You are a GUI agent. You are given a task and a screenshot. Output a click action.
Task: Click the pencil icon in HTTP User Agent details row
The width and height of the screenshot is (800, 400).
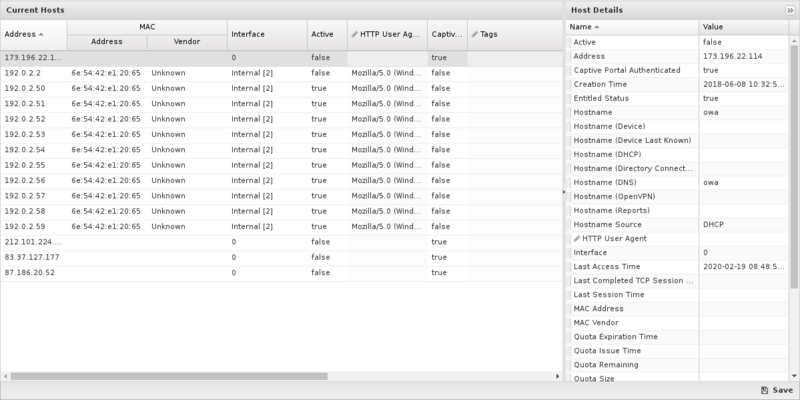(x=575, y=239)
